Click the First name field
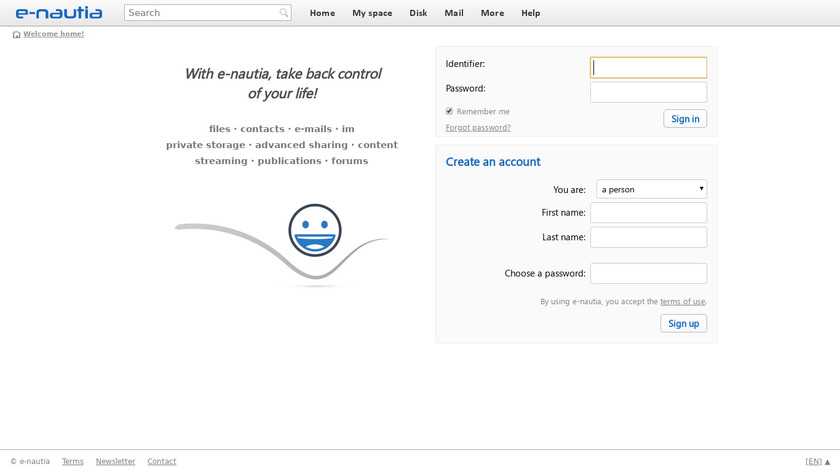 coord(648,213)
